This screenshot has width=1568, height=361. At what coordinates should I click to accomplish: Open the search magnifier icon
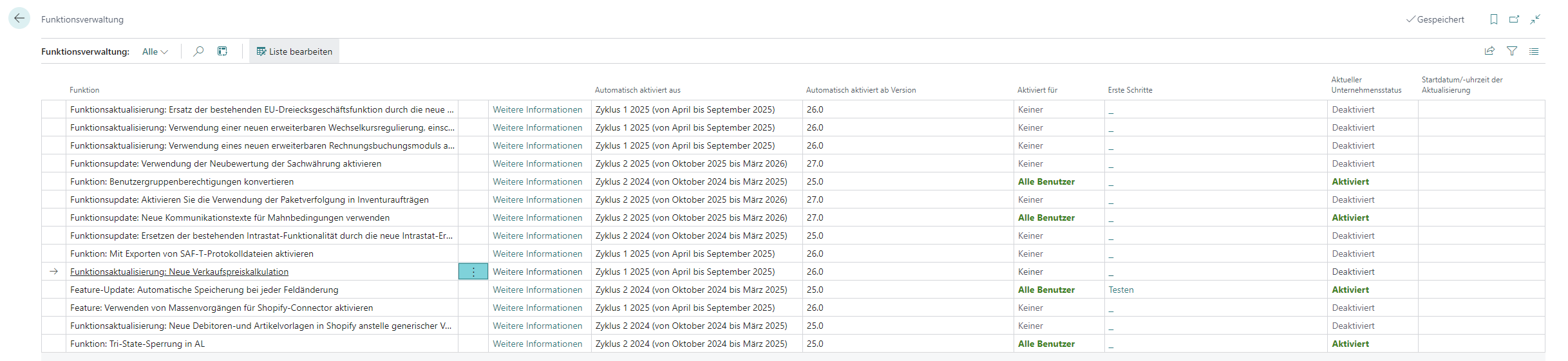click(x=198, y=51)
